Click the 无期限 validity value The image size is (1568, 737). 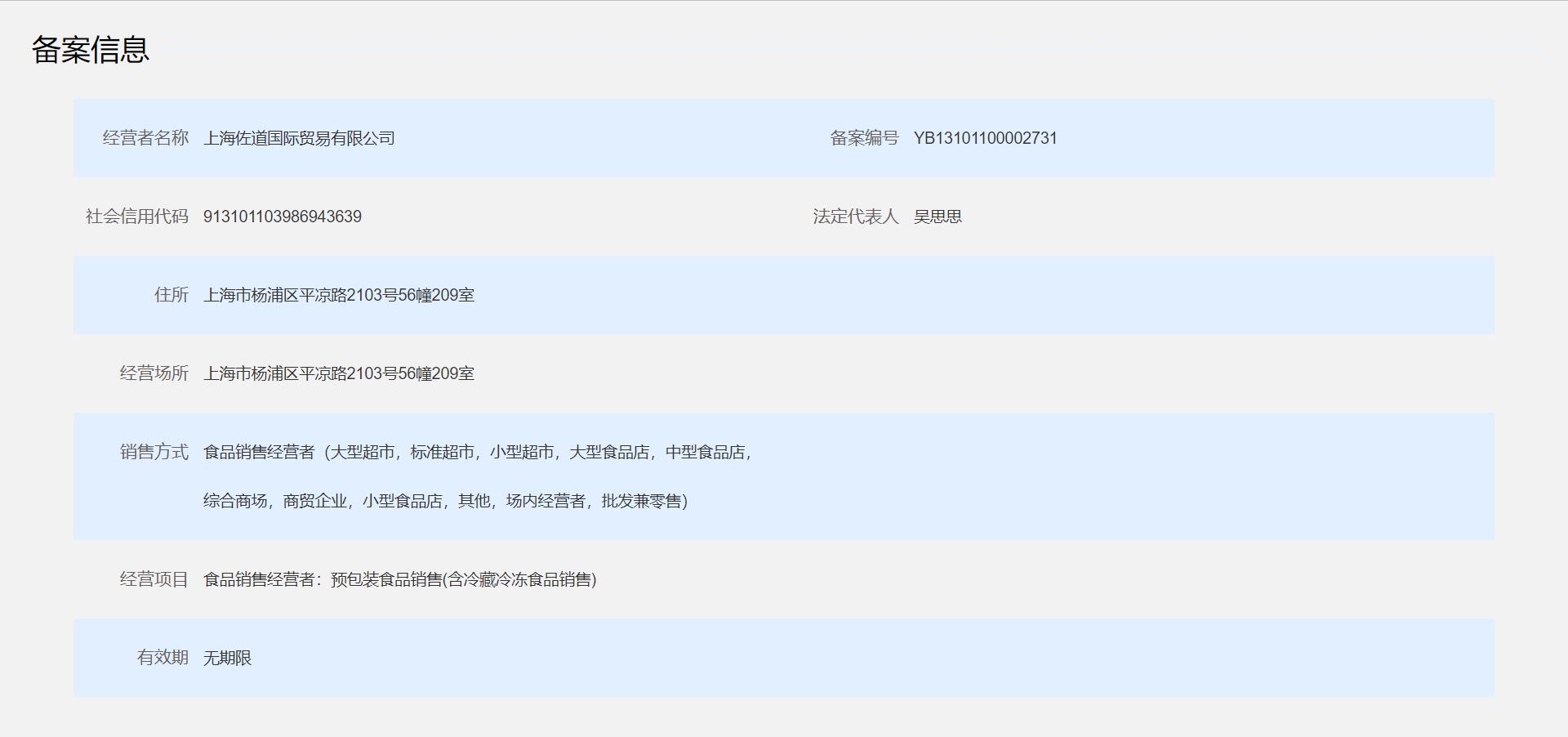pyautogui.click(x=228, y=658)
